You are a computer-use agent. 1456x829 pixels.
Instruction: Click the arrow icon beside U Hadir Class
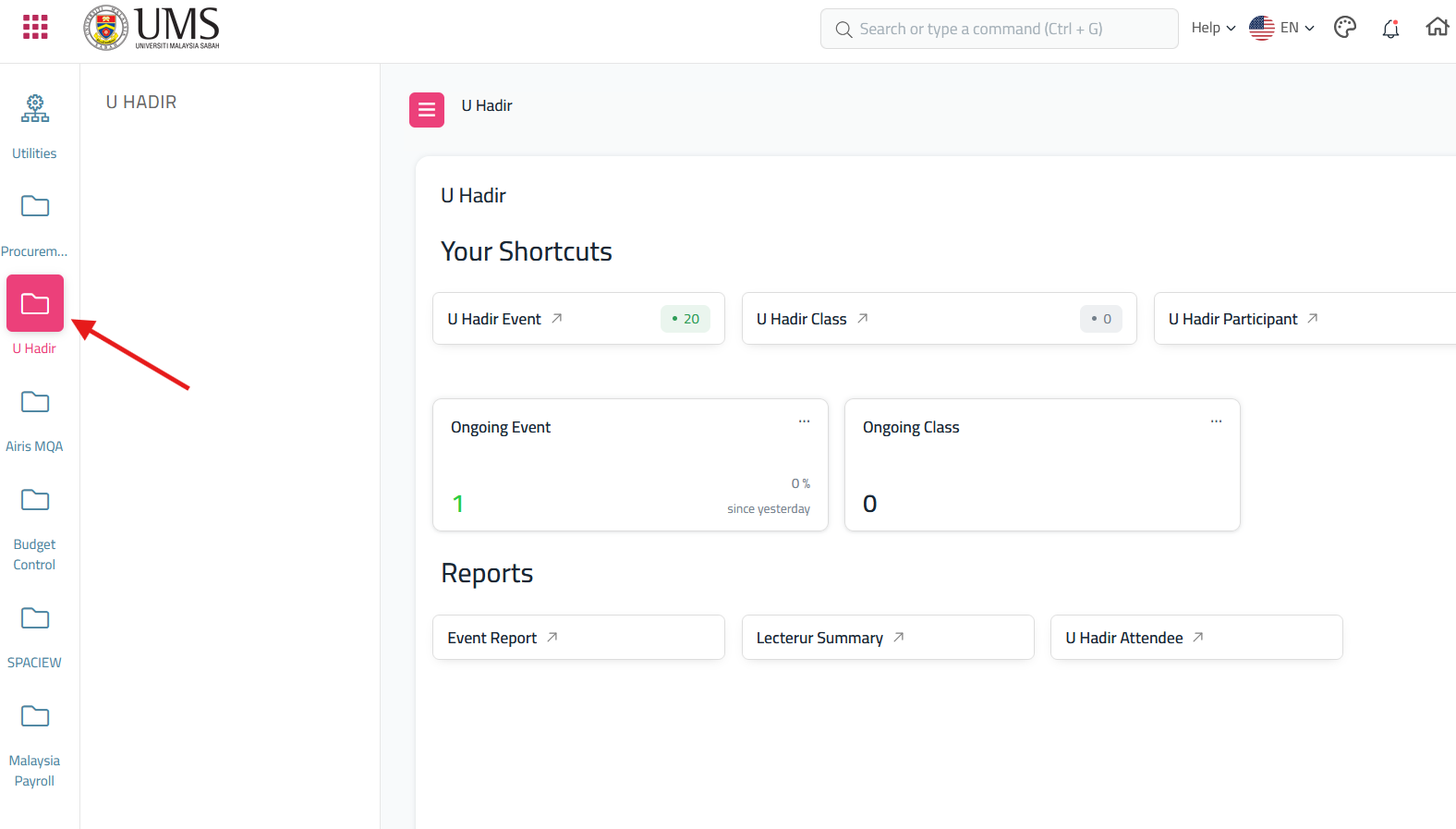pos(863,318)
